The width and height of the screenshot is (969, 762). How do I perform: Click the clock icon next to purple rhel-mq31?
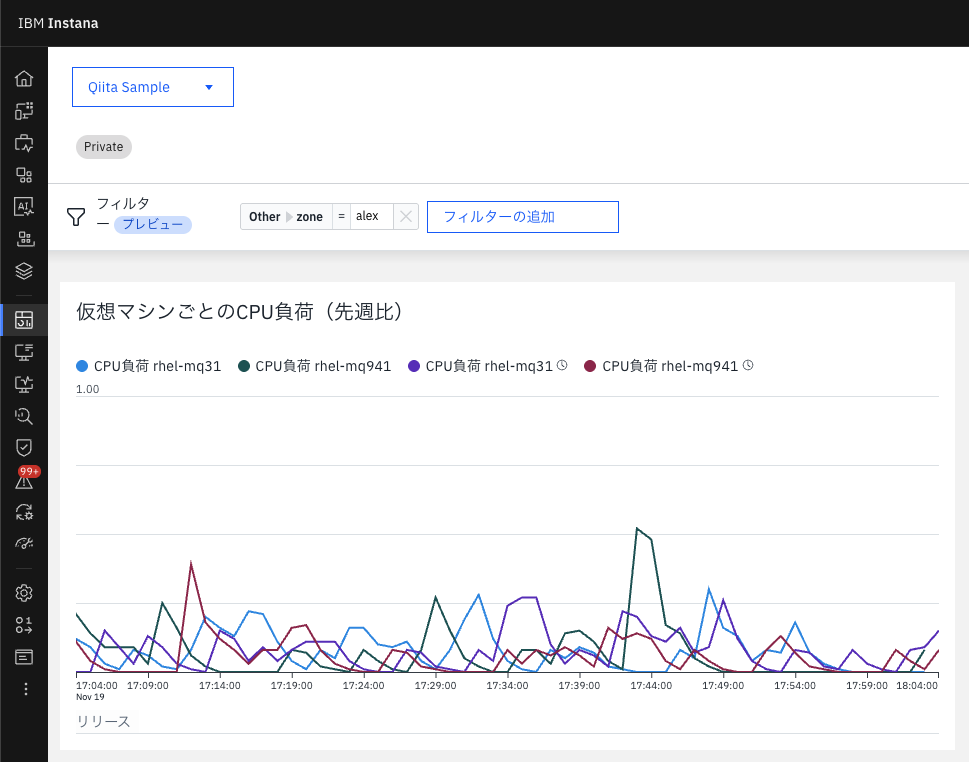562,365
